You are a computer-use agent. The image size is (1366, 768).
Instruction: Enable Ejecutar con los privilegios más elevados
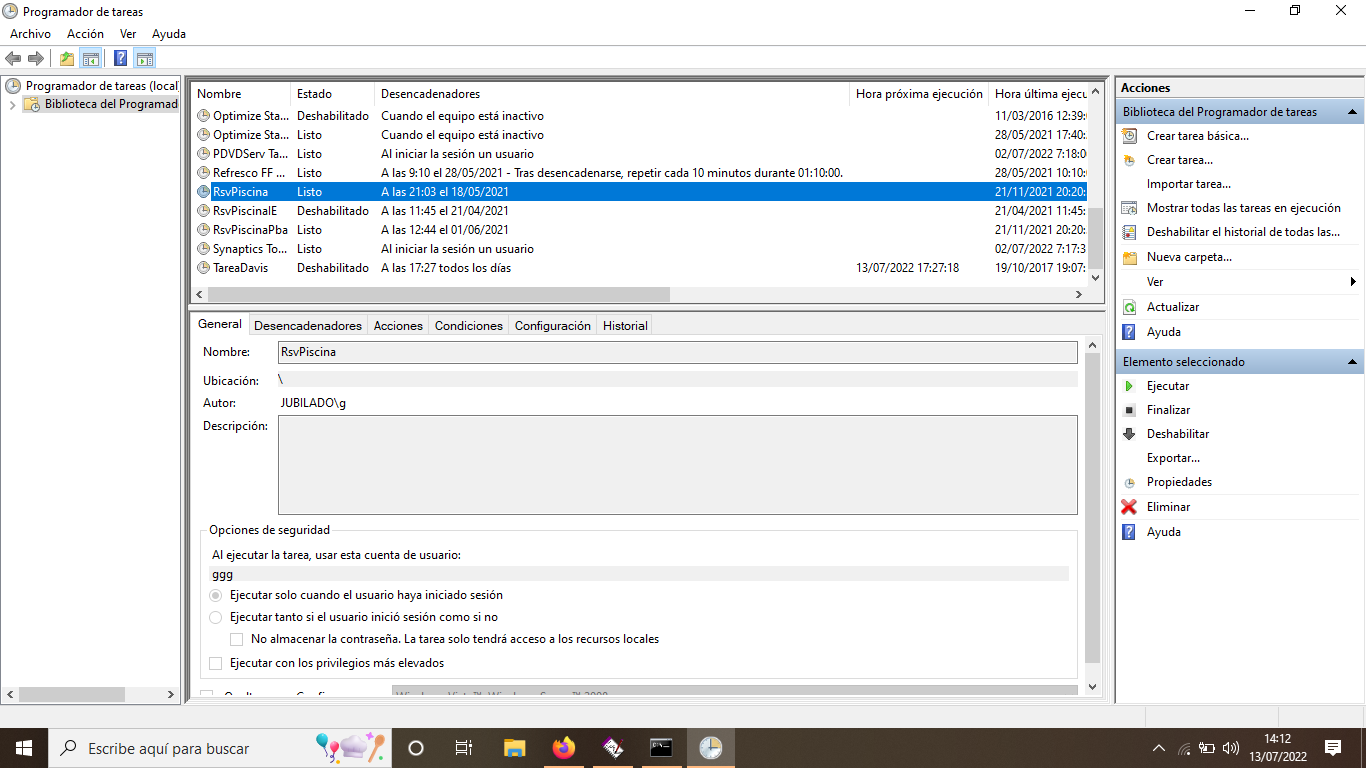pos(215,663)
